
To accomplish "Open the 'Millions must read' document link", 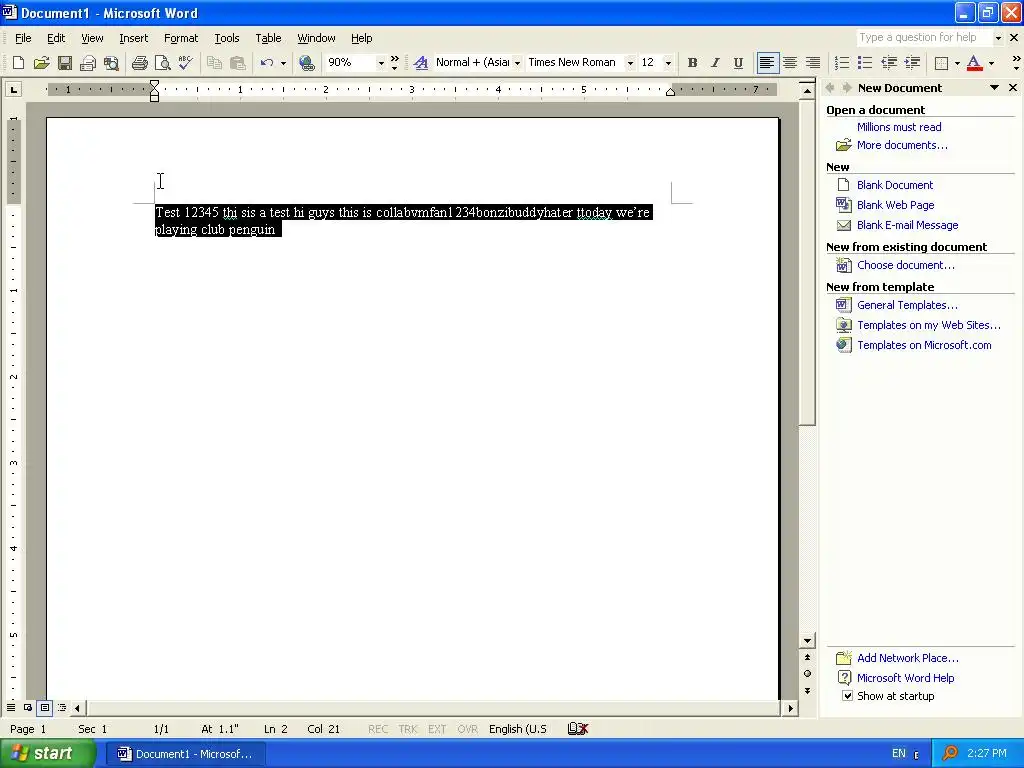I will tap(899, 127).
